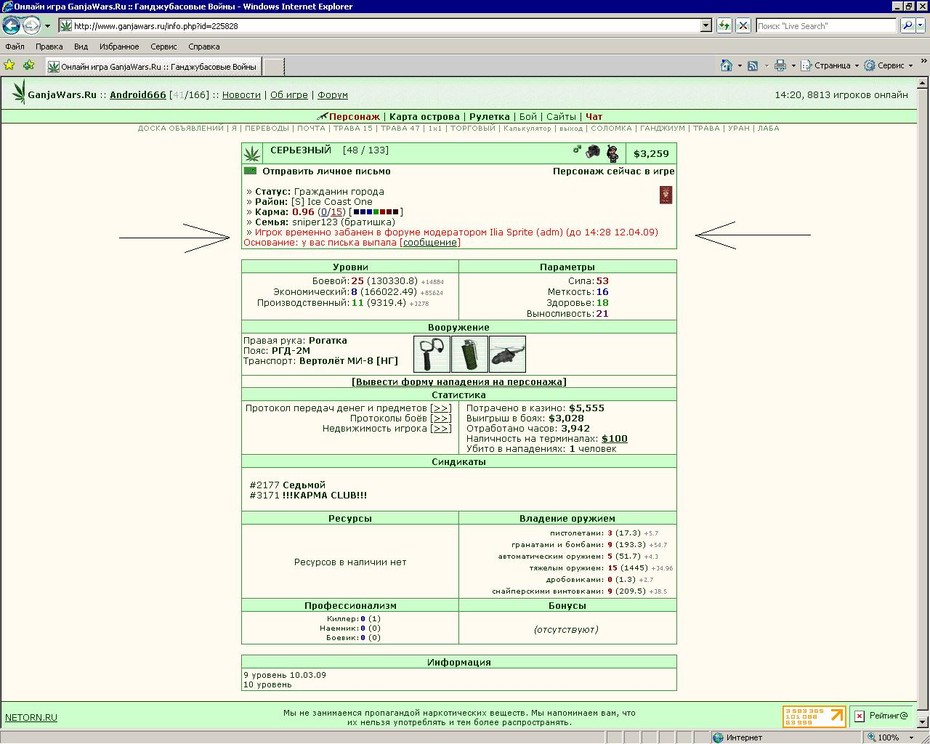
Task: Click the RSS feeds icon
Action: coord(753,66)
